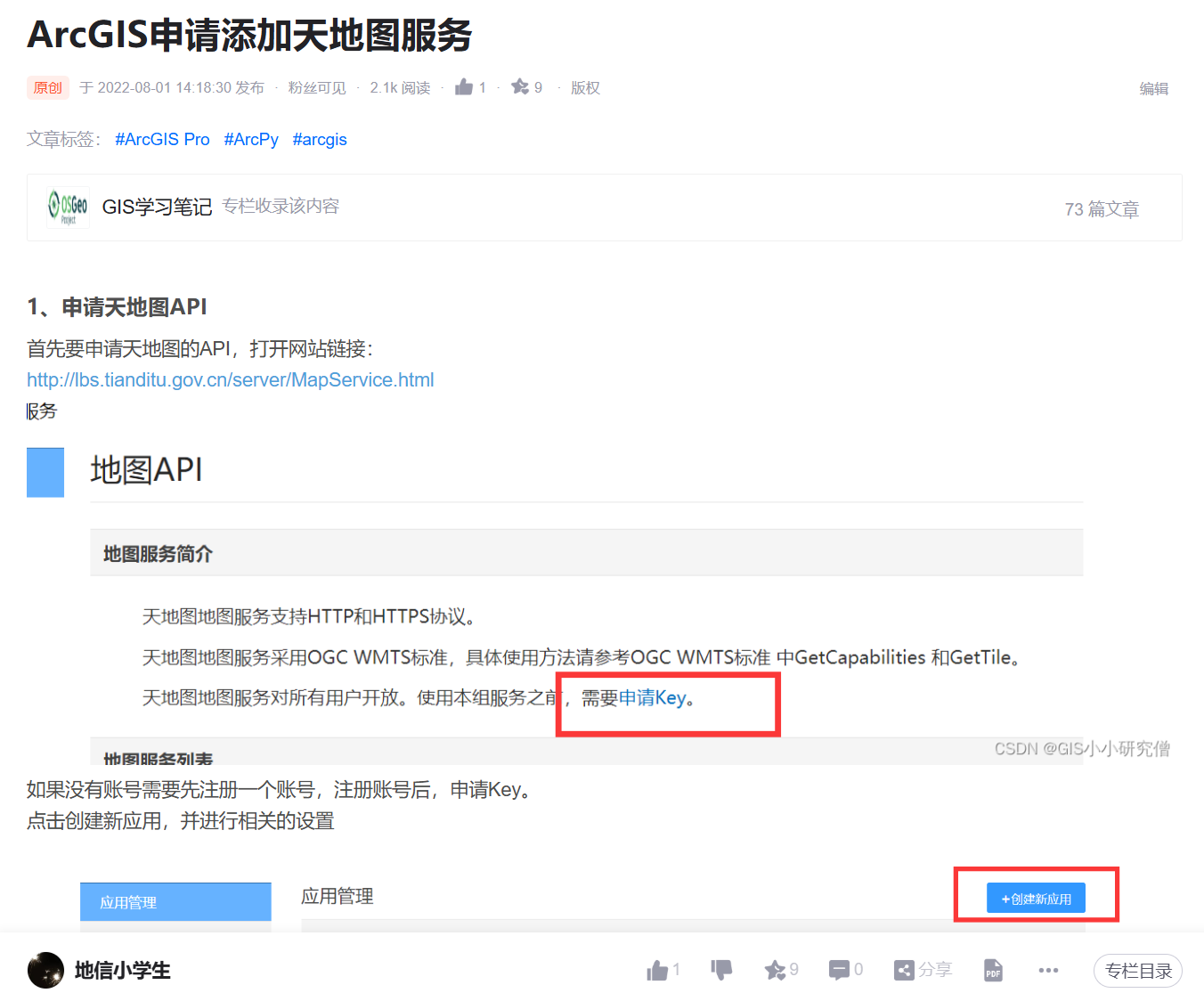Click the OSGeo column logo thumbnail
1204x993 pixels.
pos(68,208)
